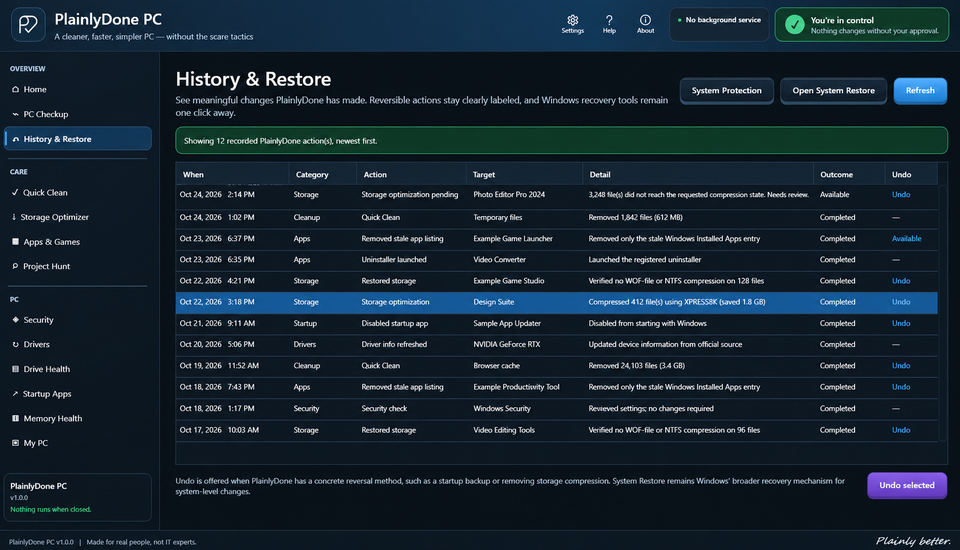Viewport: 960px width, 550px height.
Task: Click Available link for Example Game Launcher
Action: (x=906, y=239)
